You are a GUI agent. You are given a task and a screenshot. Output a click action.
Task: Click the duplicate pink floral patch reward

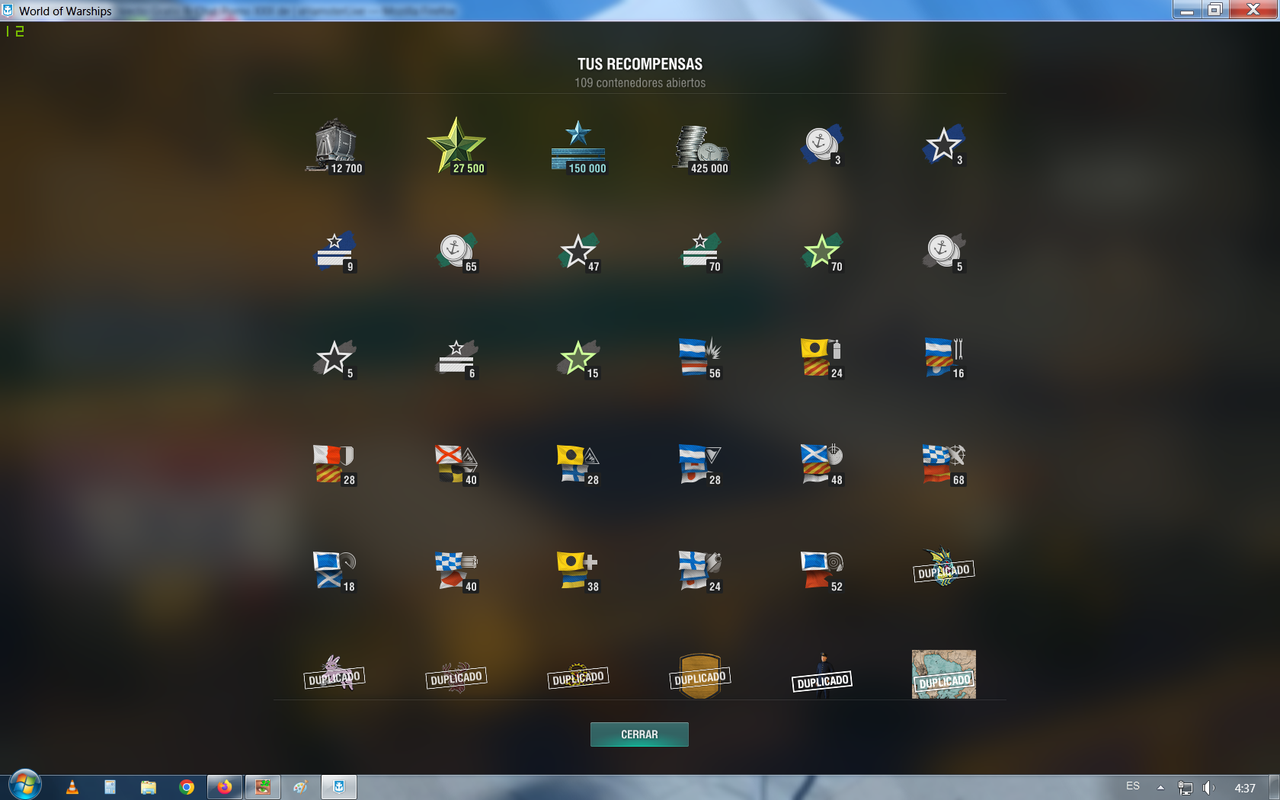pos(456,677)
